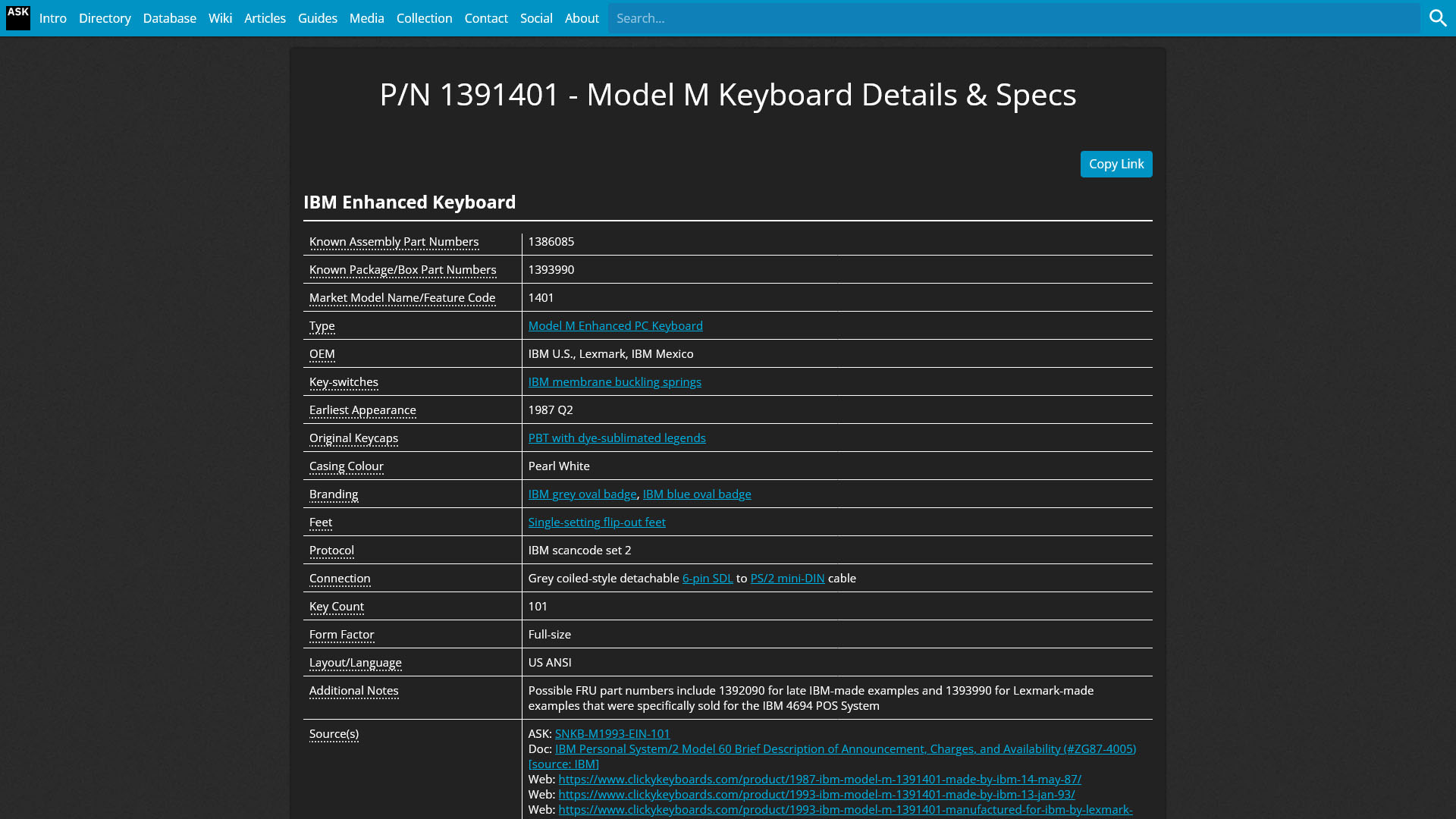The image size is (1456, 819).
Task: Open clickykeyboards 13-jan-93 web link
Action: [817, 794]
